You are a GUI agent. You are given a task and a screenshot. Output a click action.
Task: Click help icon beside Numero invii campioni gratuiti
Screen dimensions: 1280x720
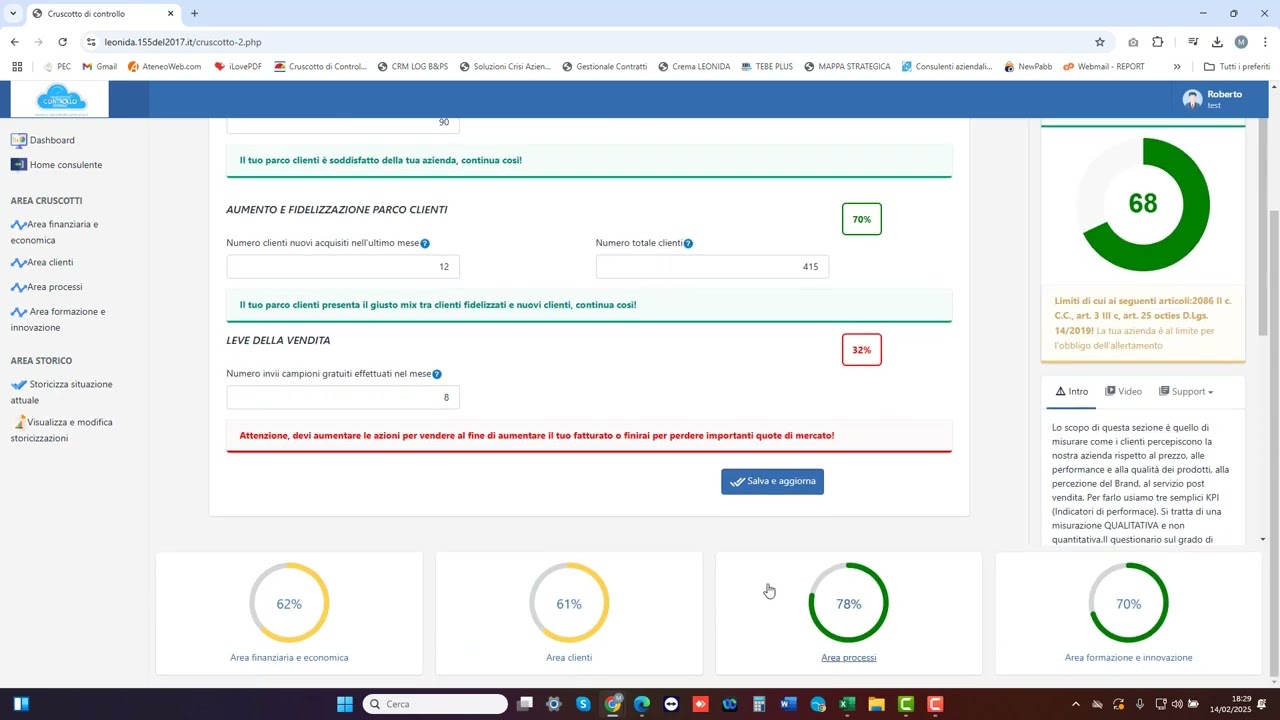point(437,374)
